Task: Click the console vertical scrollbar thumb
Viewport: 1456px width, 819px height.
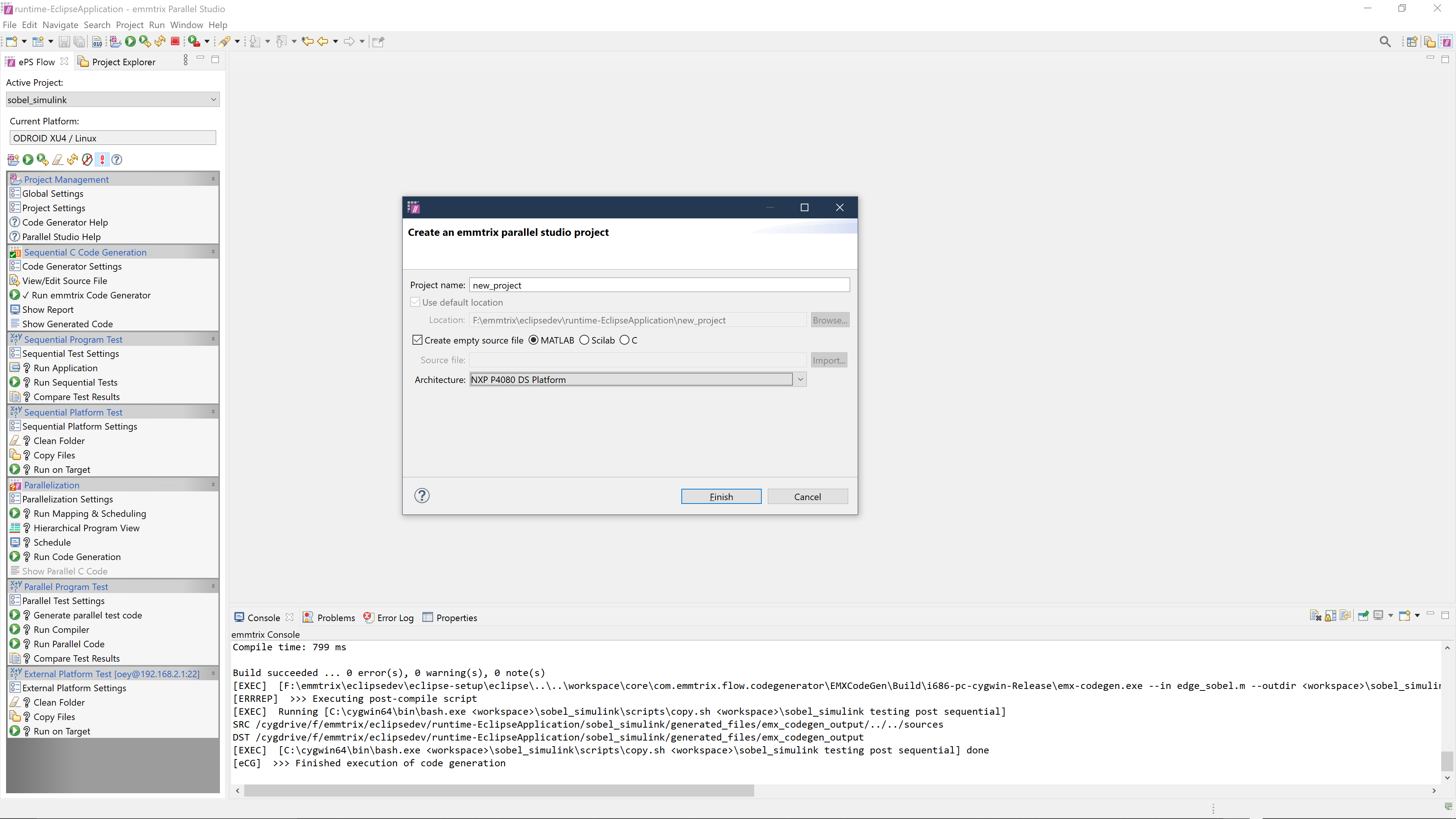Action: 1447,761
